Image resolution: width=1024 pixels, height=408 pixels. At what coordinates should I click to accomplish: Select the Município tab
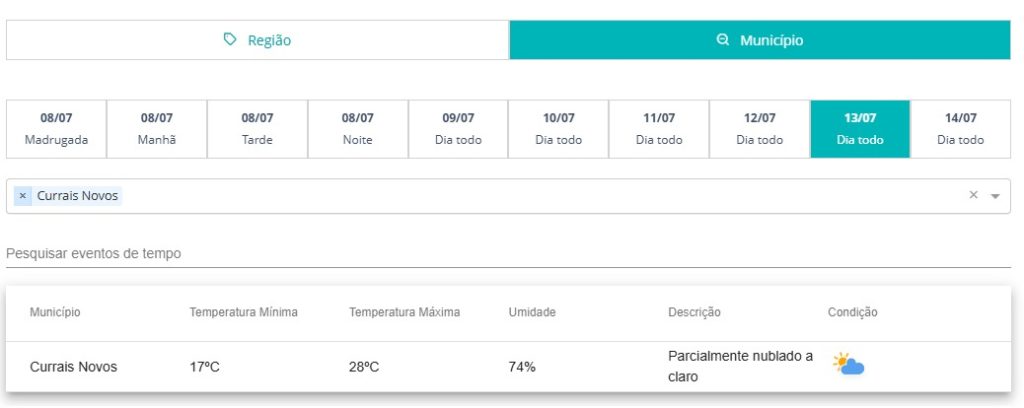click(760, 40)
